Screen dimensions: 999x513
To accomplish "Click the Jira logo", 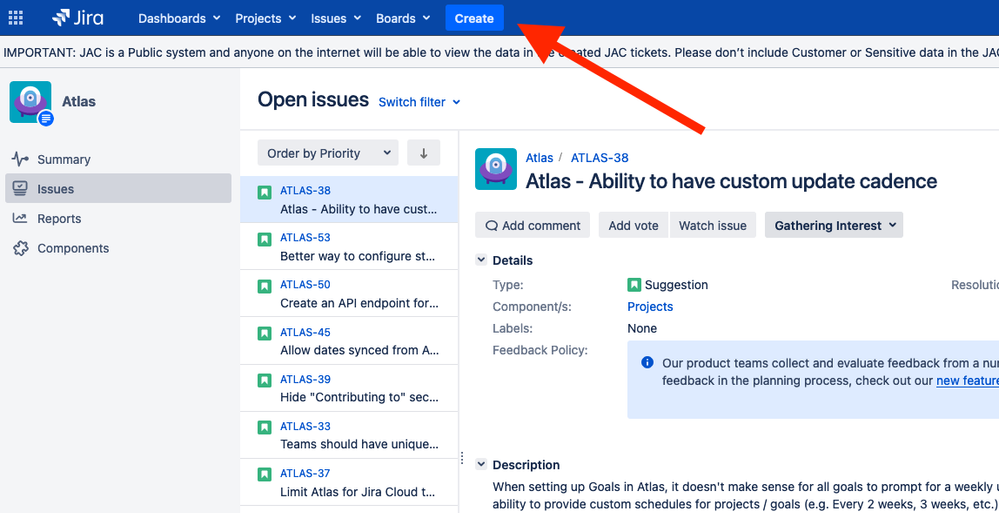I will pyautogui.click(x=77, y=18).
